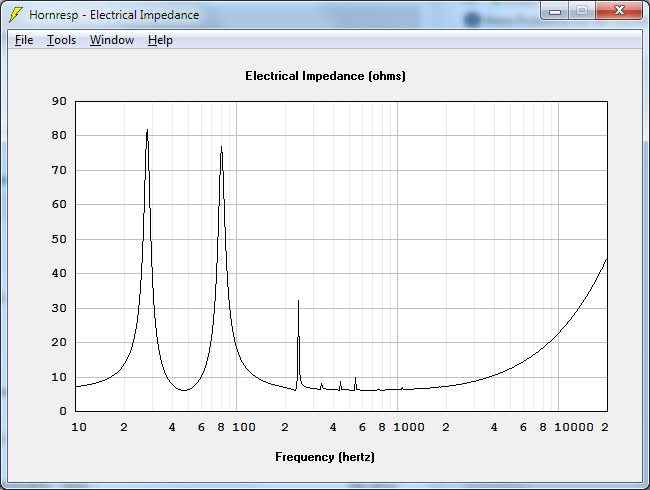
Task: Click the Frequency (hertz) axis label
Action: 325,457
